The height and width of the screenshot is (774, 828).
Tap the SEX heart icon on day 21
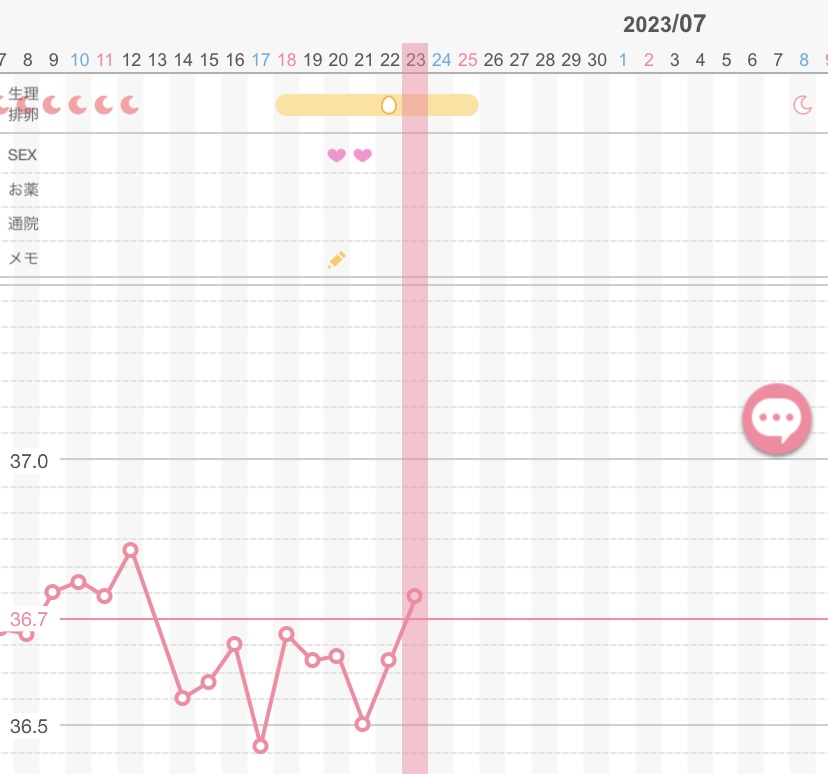[x=362, y=155]
